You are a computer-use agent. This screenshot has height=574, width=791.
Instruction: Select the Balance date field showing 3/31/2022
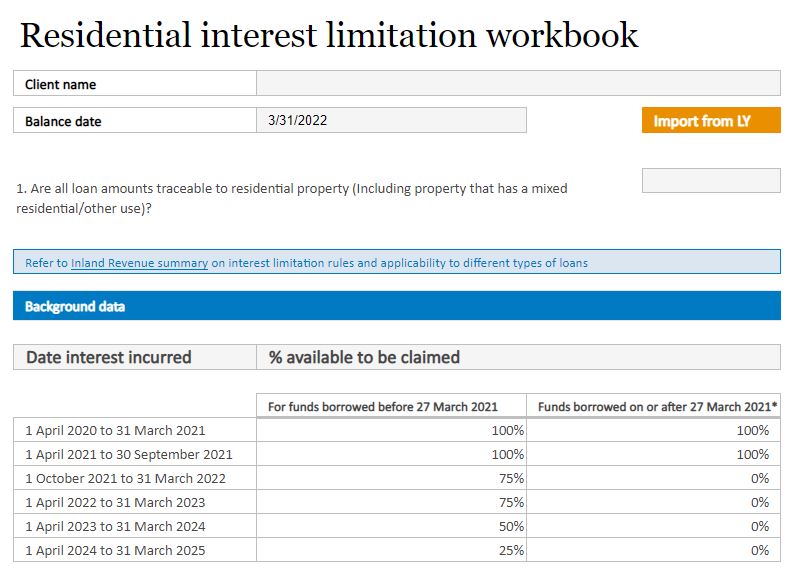[391, 121]
